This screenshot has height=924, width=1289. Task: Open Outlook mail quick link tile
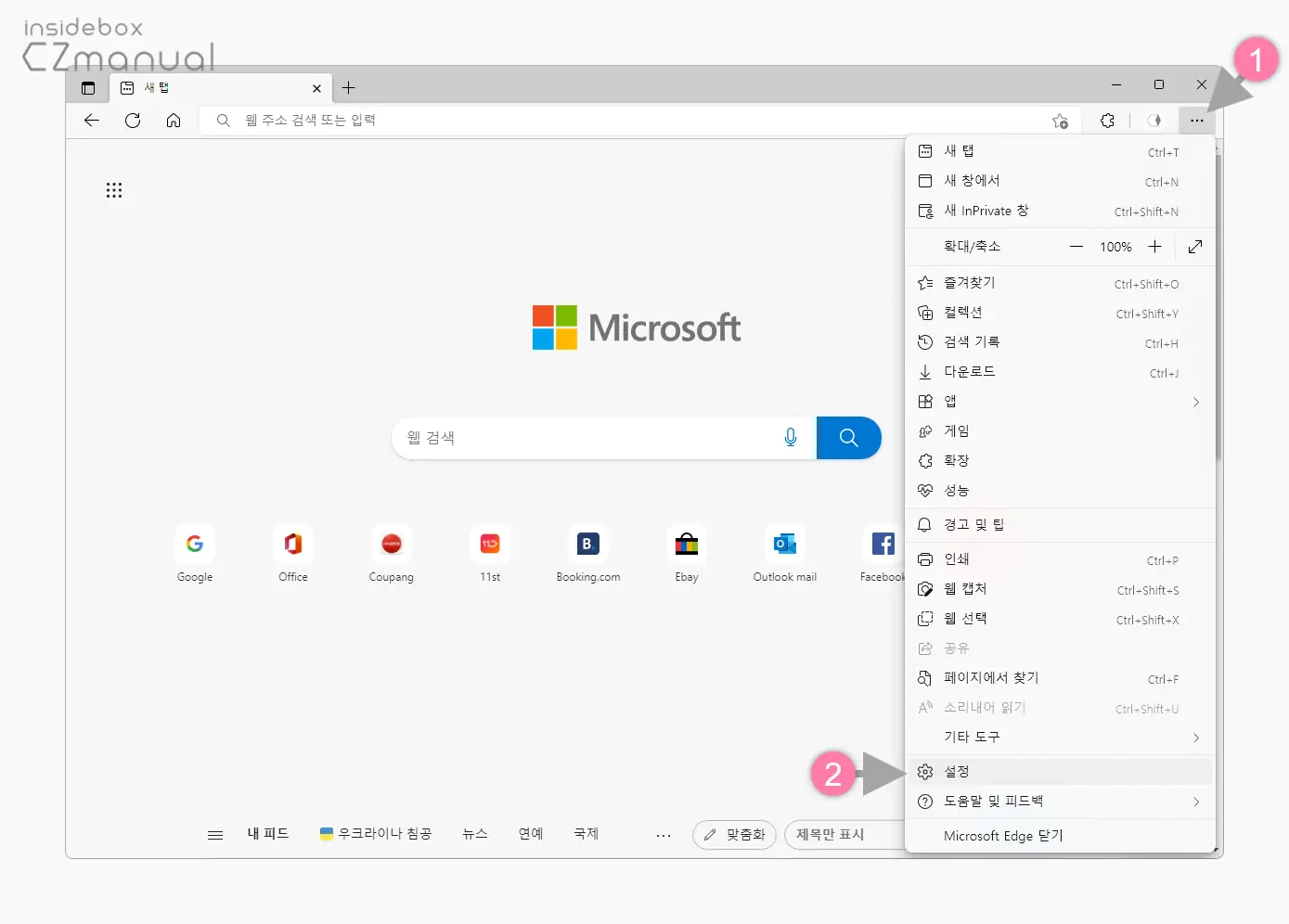[x=785, y=554]
